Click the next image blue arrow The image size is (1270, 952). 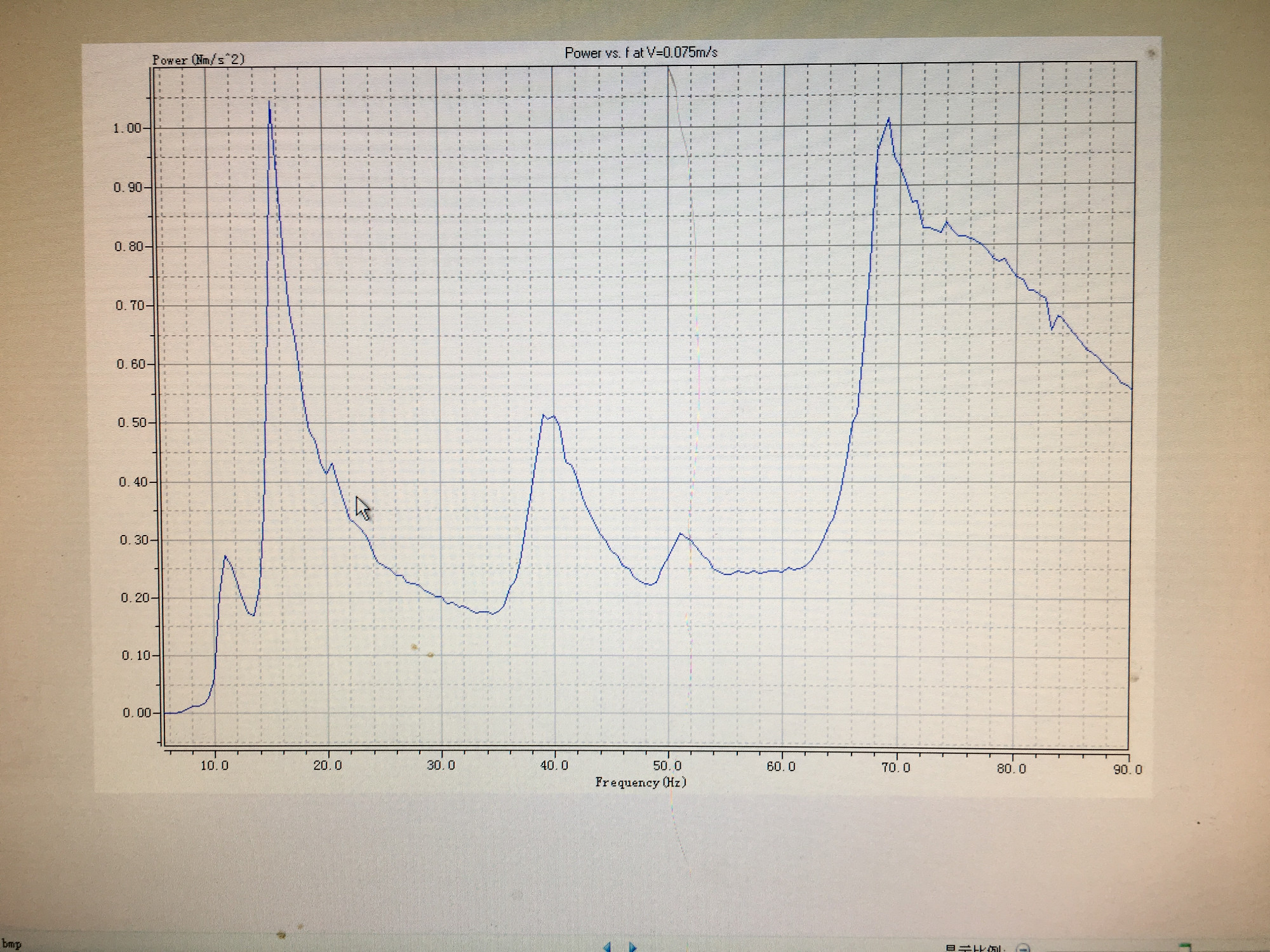(x=632, y=947)
